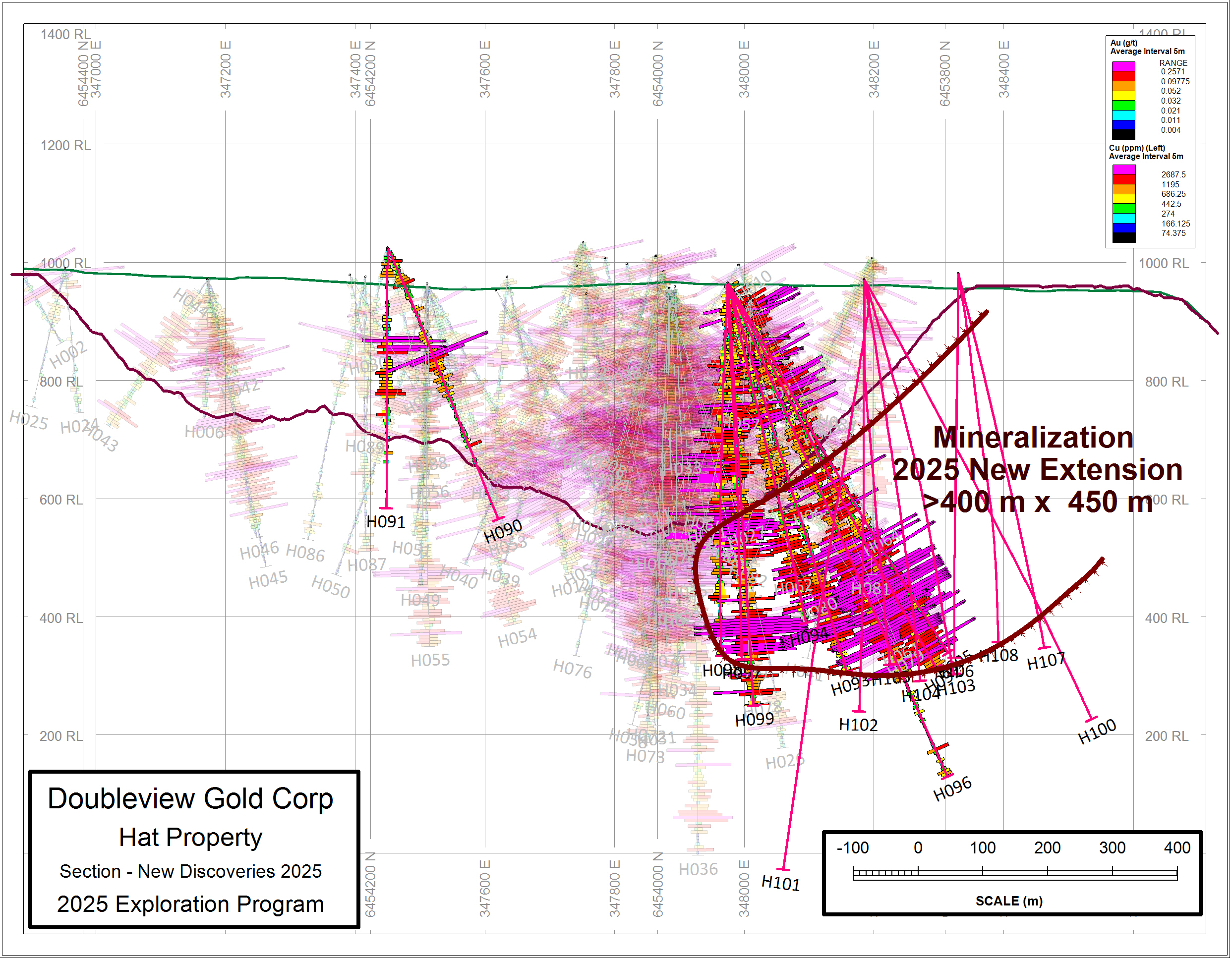Click the 'Au (g/t)' legend heading
This screenshot has width=1232, height=958.
click(1124, 43)
